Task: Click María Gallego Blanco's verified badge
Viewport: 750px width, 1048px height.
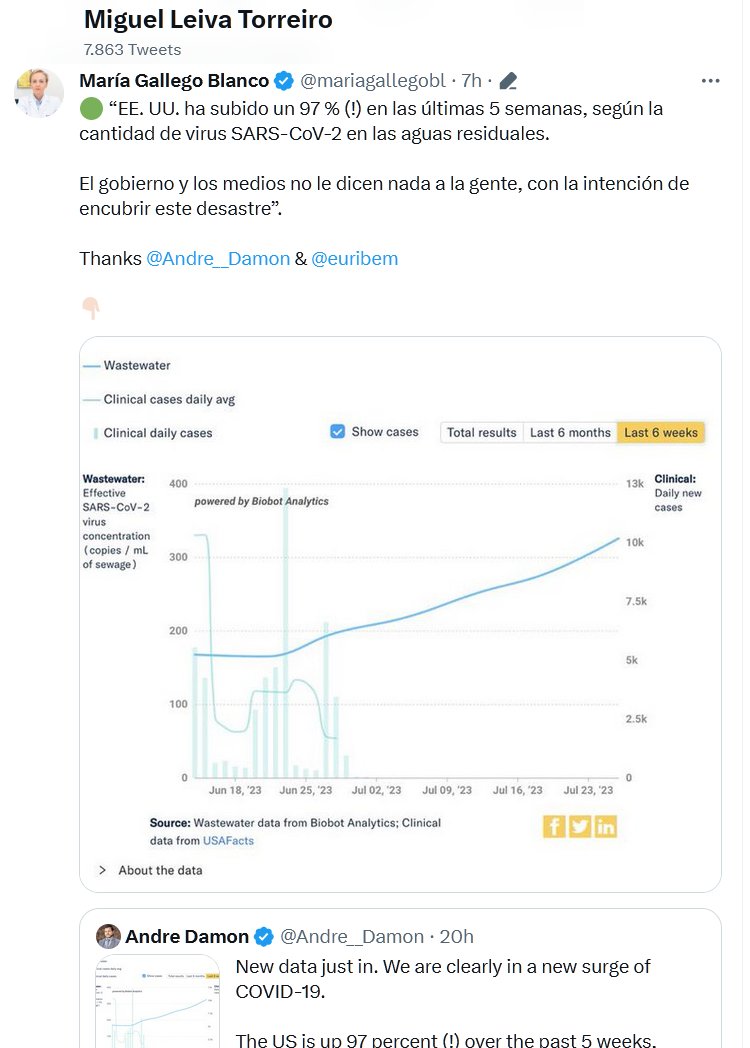Action: (x=284, y=81)
